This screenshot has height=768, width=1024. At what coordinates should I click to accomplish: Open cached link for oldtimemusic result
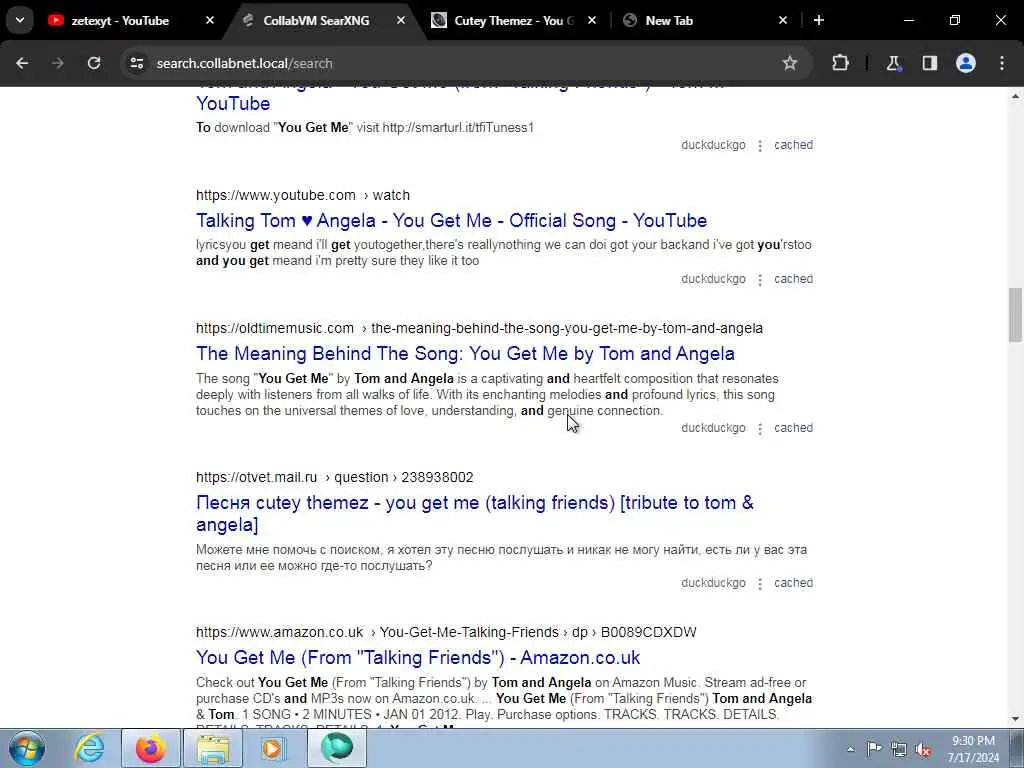pos(793,428)
